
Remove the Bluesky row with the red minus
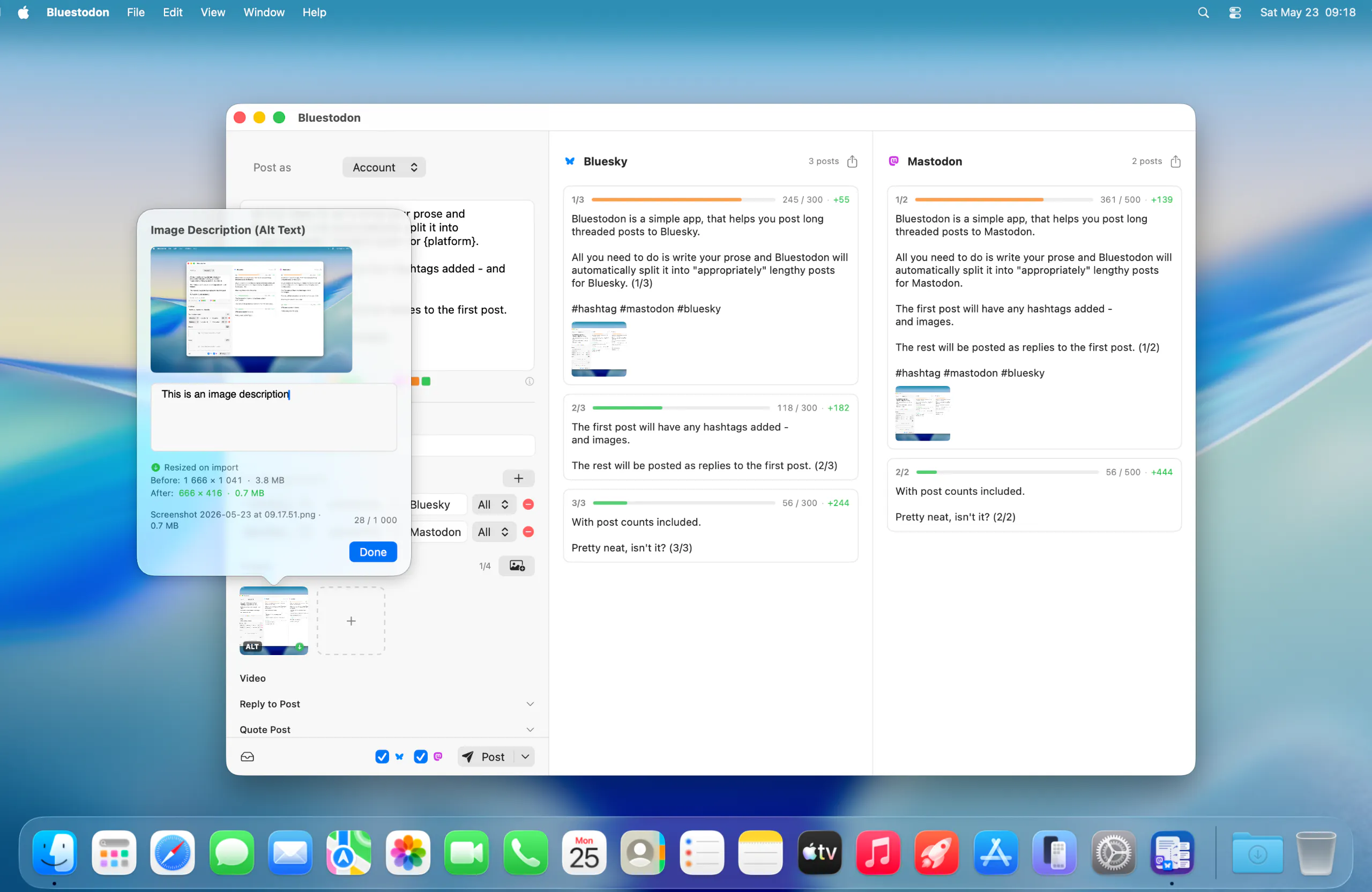528,504
